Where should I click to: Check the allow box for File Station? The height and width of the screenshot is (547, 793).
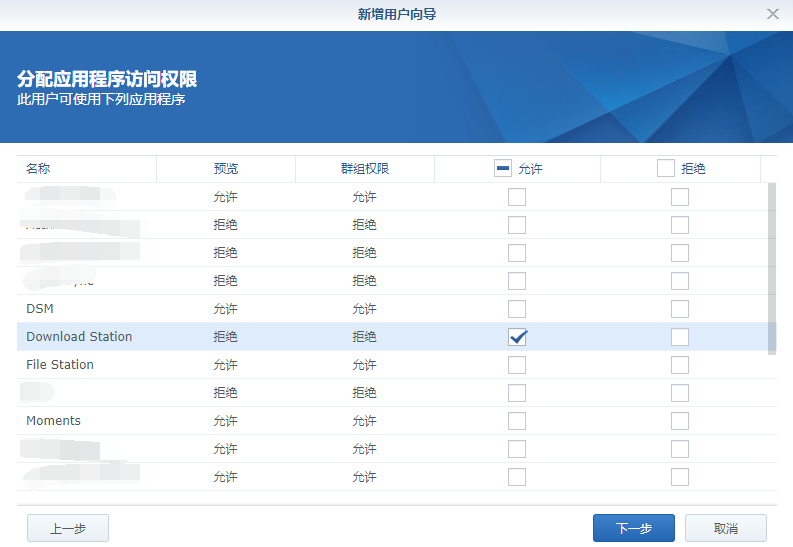click(x=517, y=365)
